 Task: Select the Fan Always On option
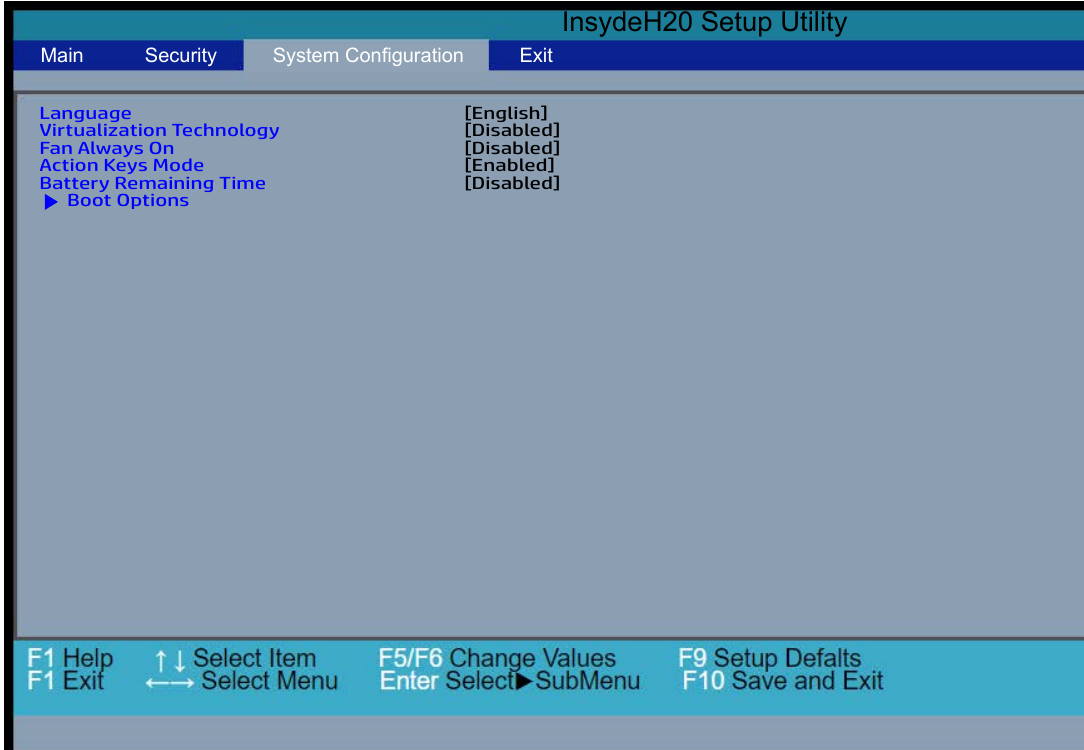(106, 148)
